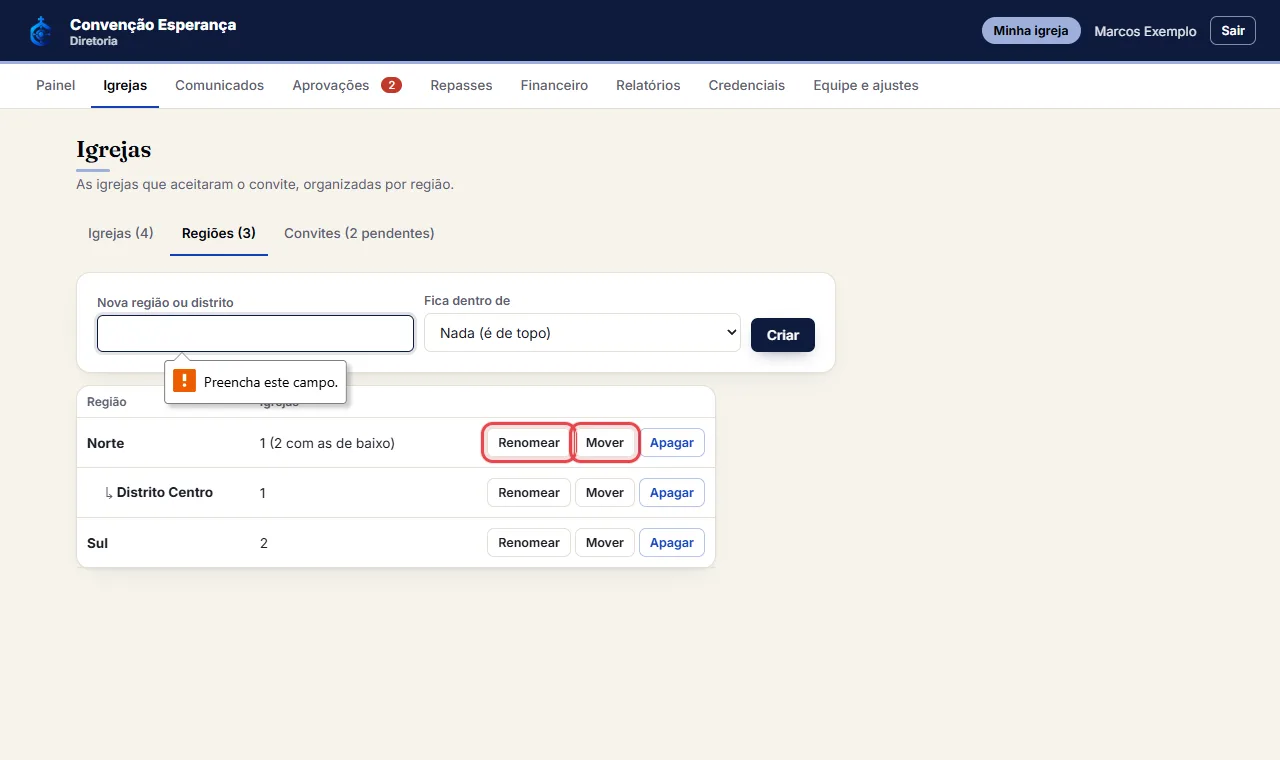Move the Norte region
Screen dimensions: 1280x760
(605, 443)
